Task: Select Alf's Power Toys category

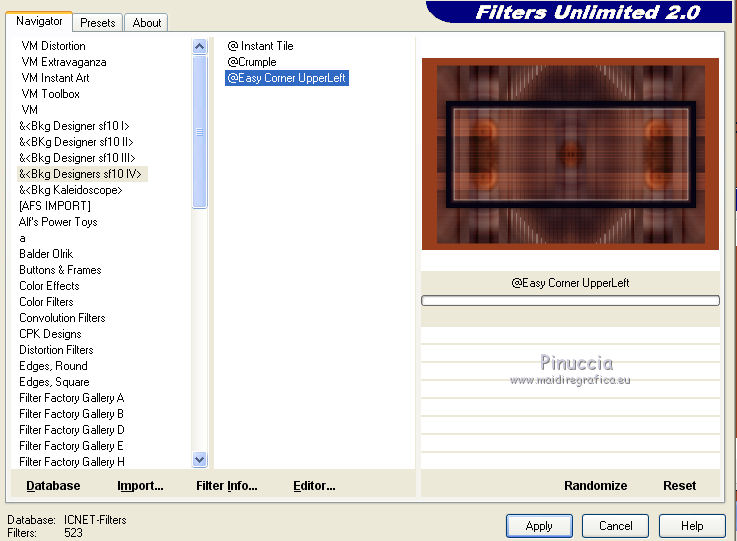Action: point(58,222)
